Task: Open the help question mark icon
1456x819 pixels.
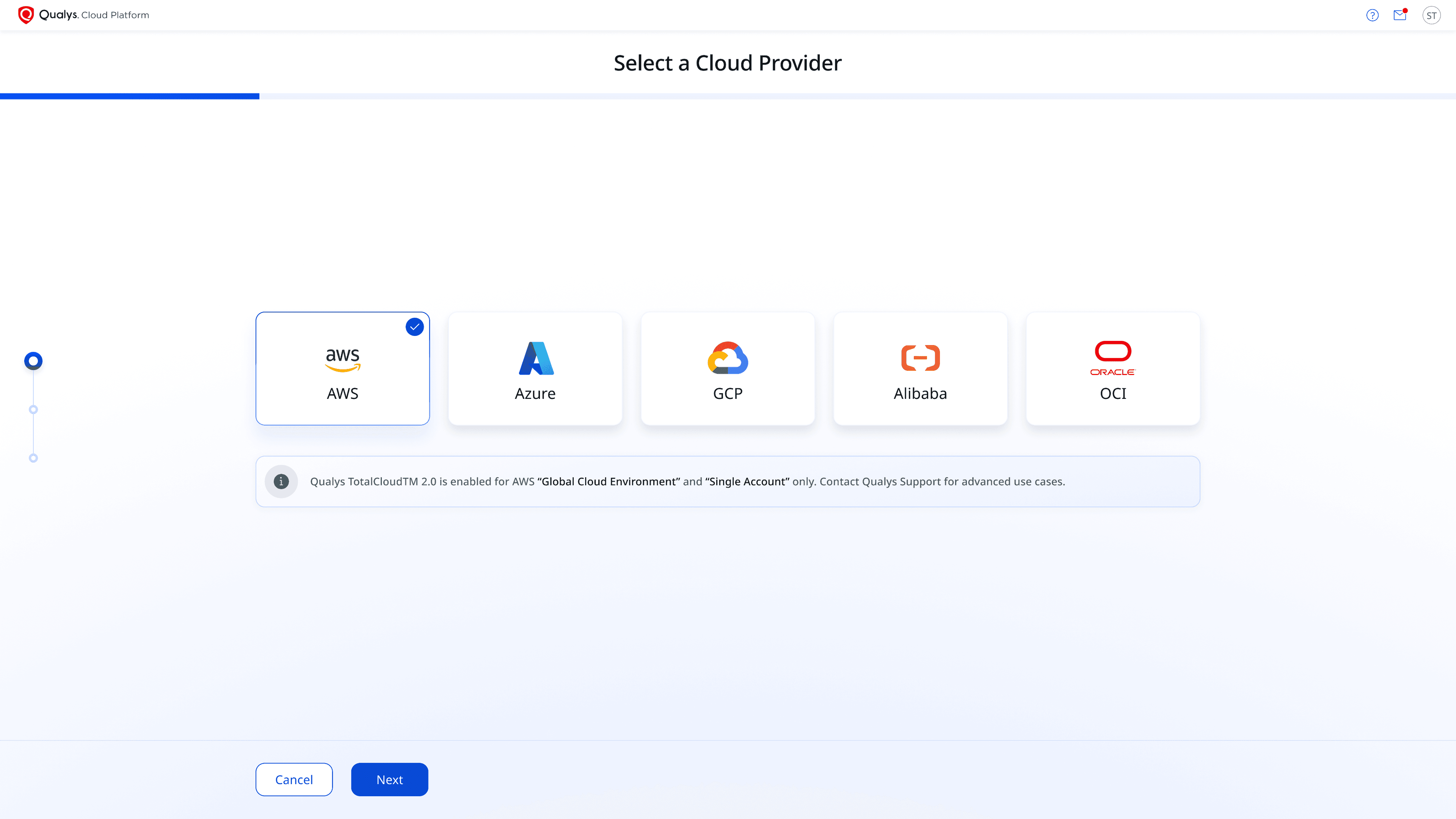Action: coord(1372,15)
